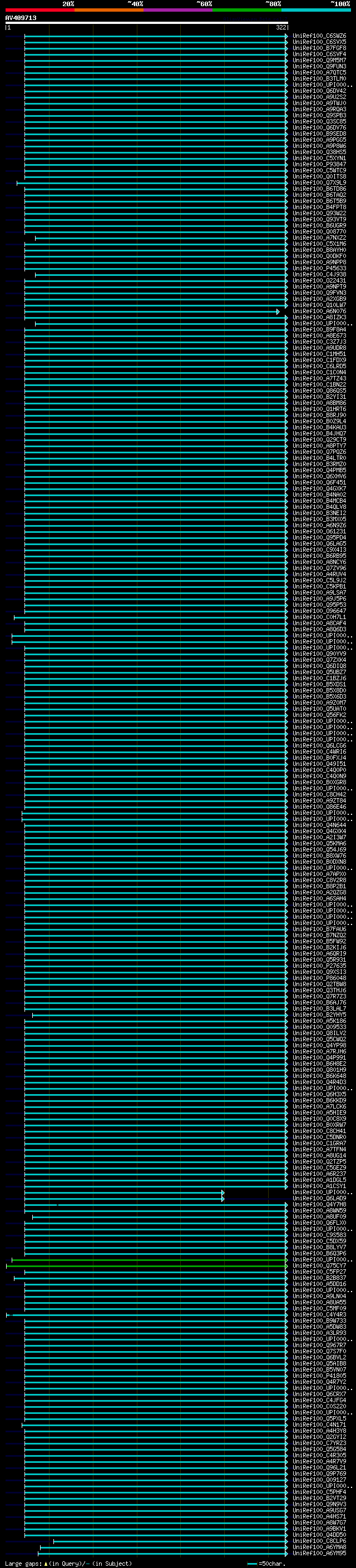Viewport: 356px width, 1568px height.
Task: Select hit UniRef100_Q38HS5
Action: (319, 153)
